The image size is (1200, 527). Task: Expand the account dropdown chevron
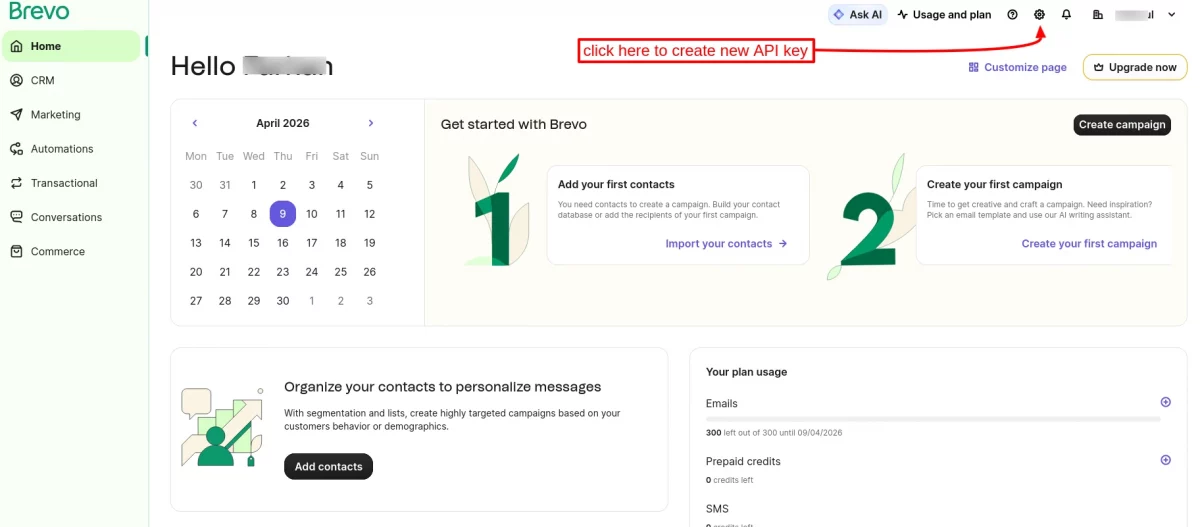coord(1172,15)
